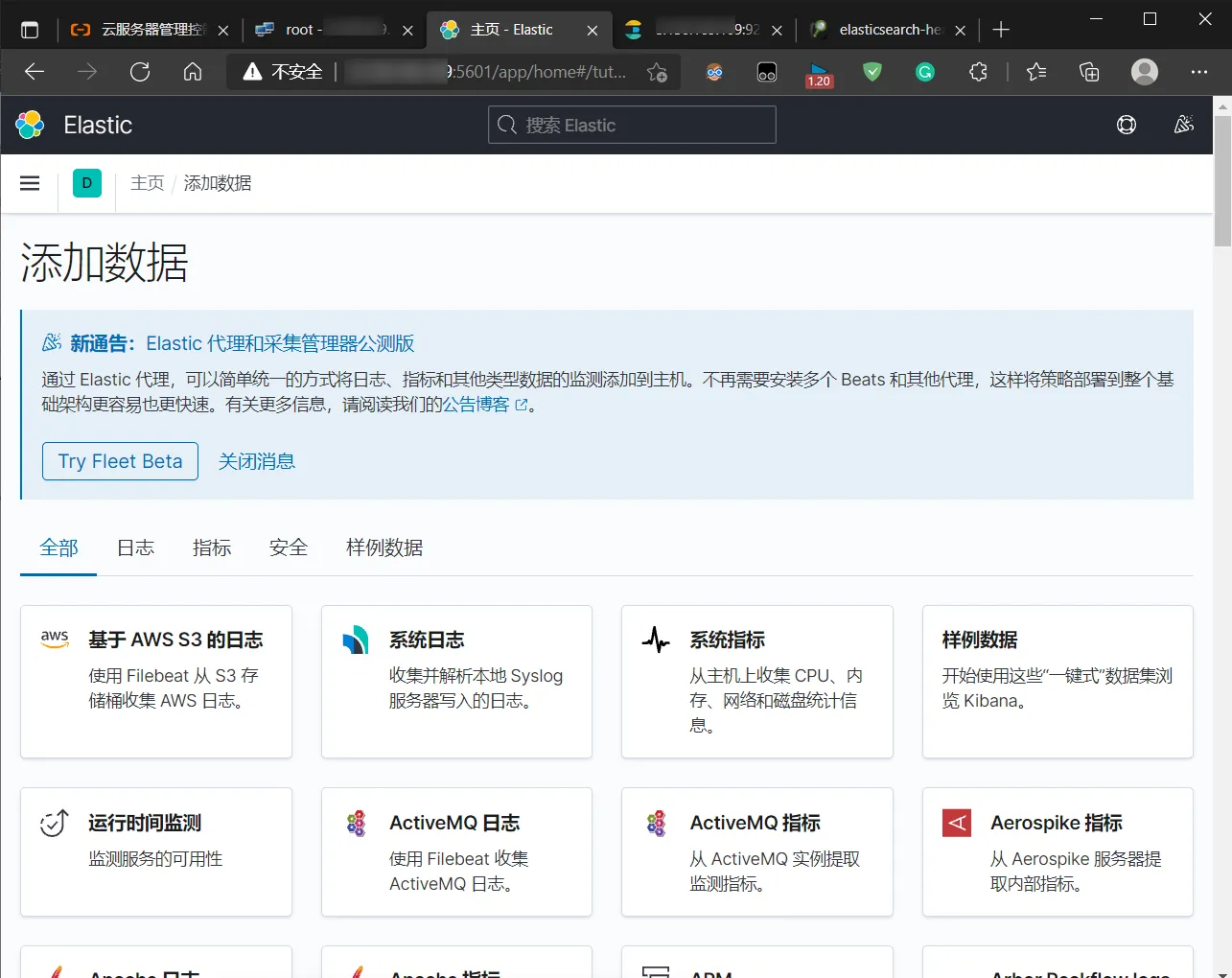Open the 样例数据 card
This screenshot has height=978, width=1232.
point(1058,682)
